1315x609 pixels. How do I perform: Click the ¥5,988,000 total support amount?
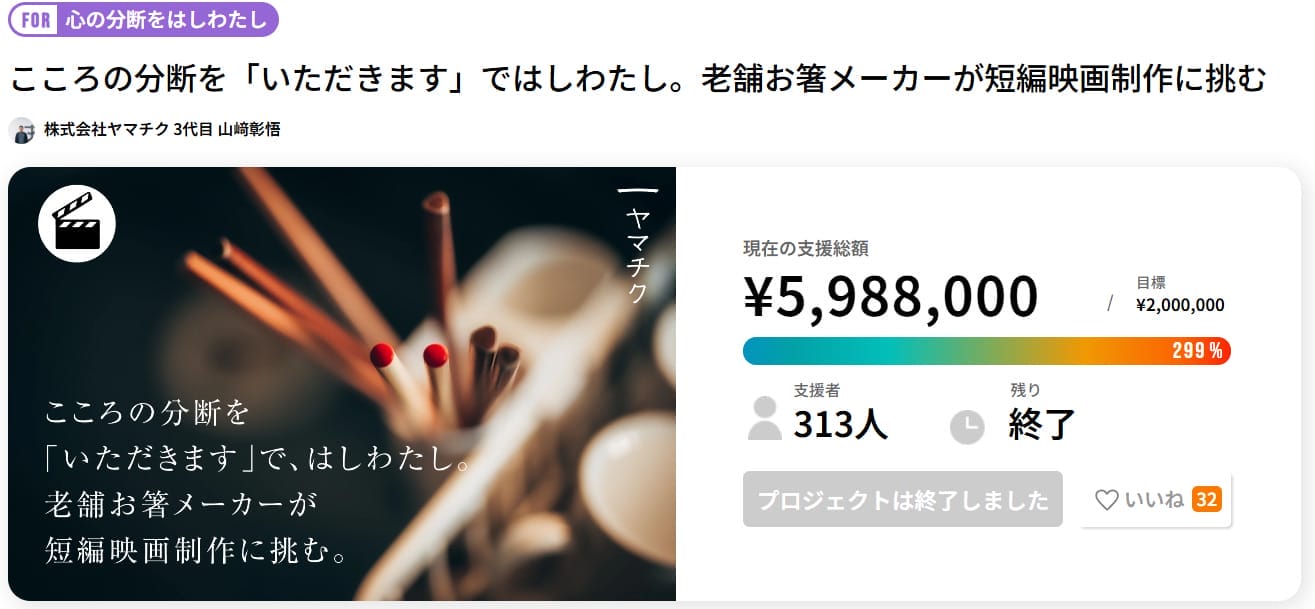pos(891,296)
